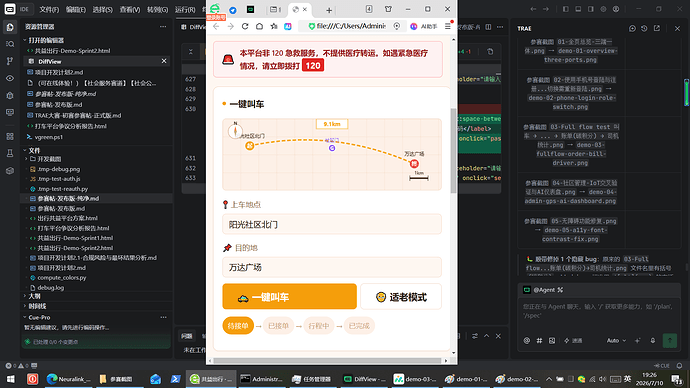Open the 转到(G) menu
Viewport: 690px width, 388px height.
click(x=157, y=9)
